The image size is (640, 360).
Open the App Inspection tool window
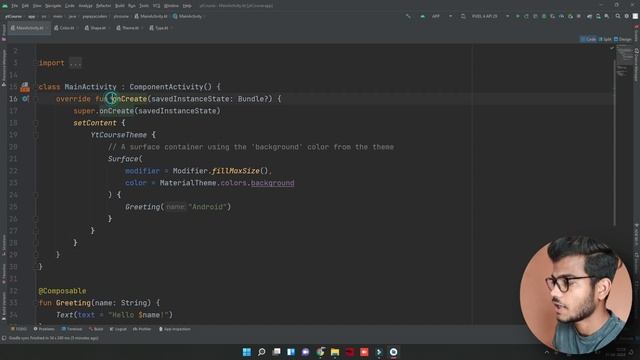click(x=174, y=329)
